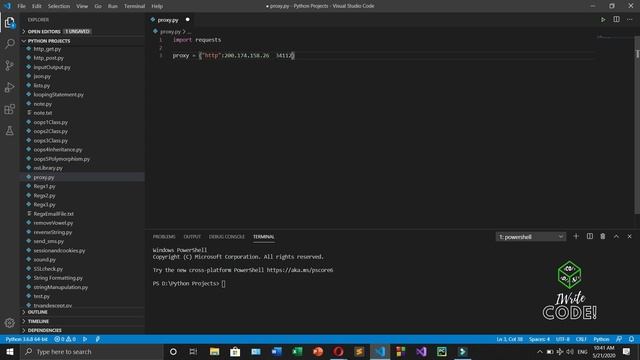Open Word from the taskbar
Viewport: 640px width, 360px height.
pyautogui.click(x=276, y=352)
